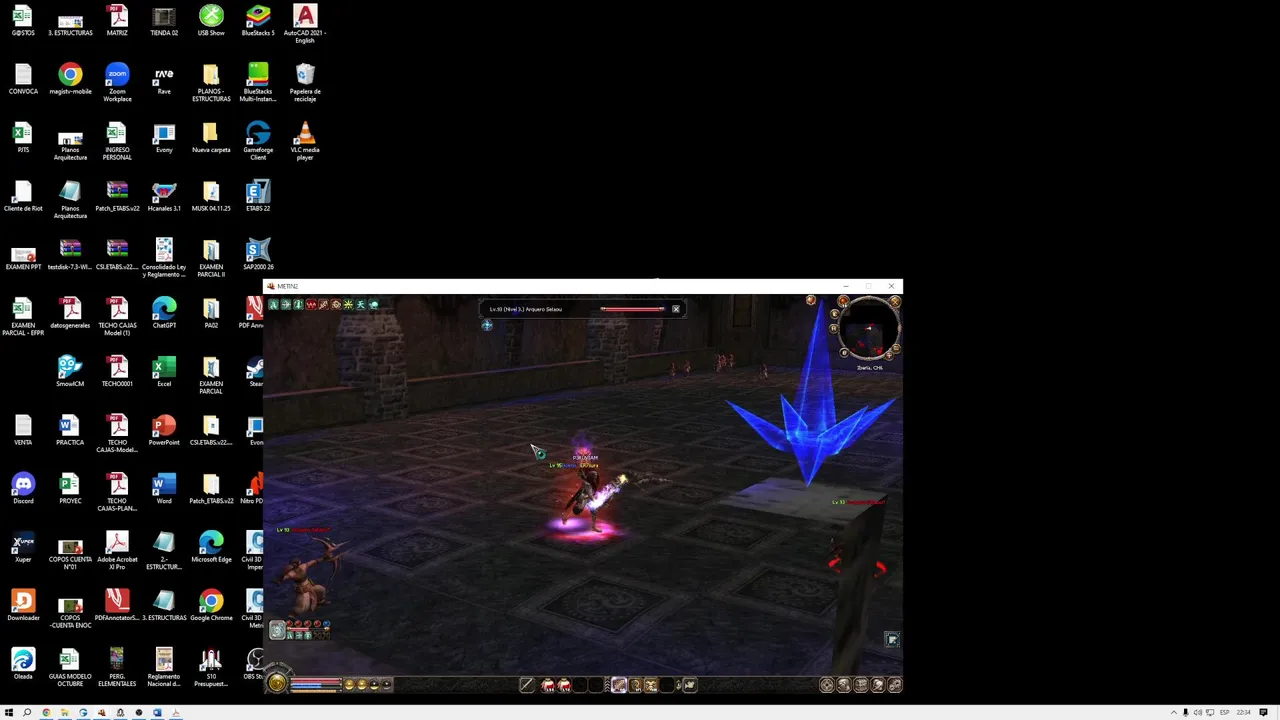Select the datosgenerales PDF file
This screenshot has height=720, width=1280.
(x=70, y=313)
